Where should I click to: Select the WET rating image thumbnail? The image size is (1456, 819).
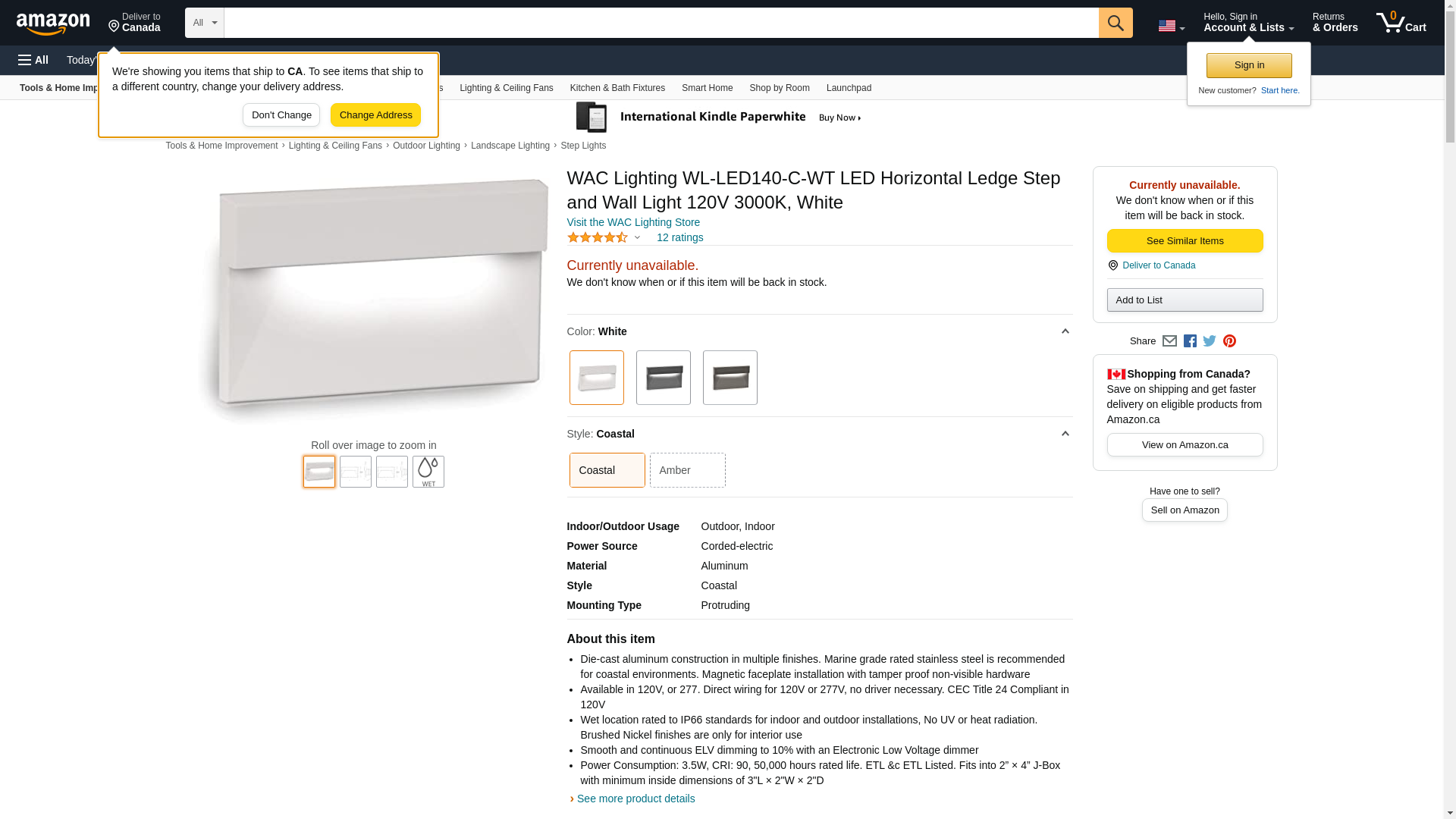428,472
